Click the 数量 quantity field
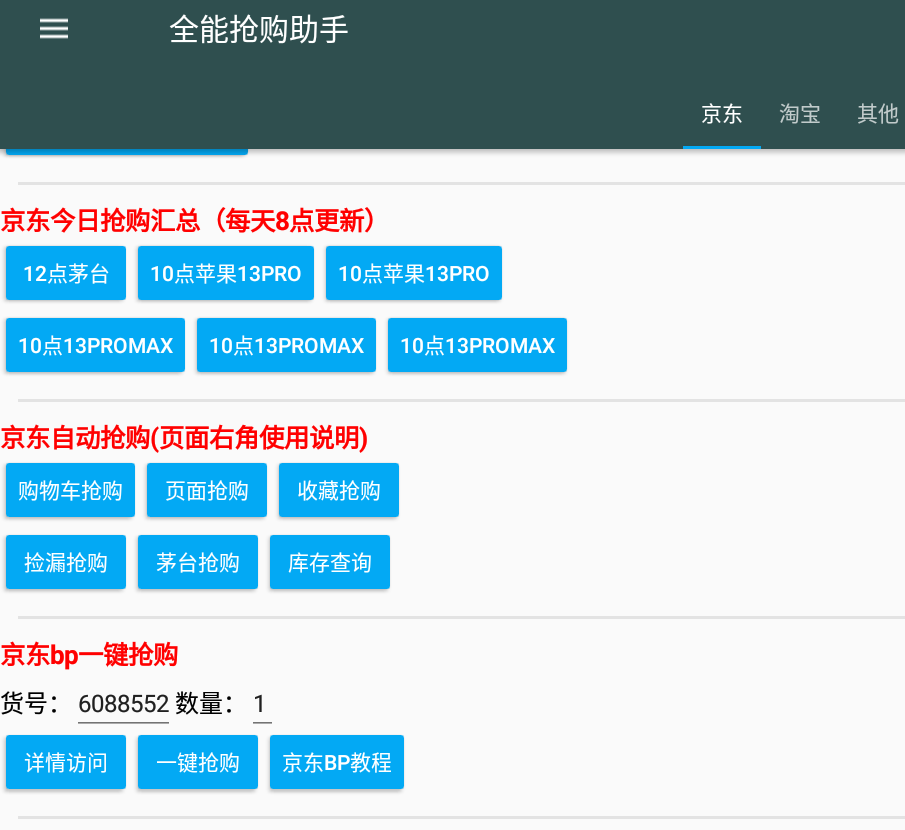The image size is (905, 830). click(260, 703)
